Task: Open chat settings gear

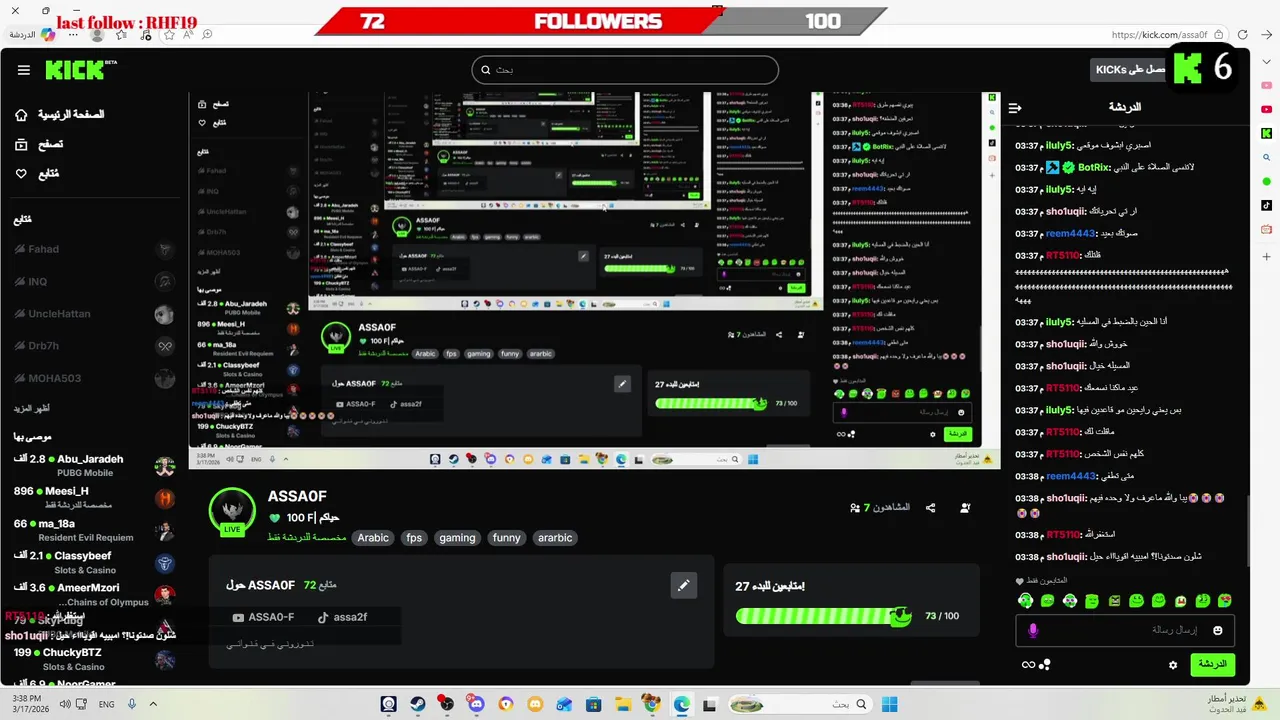Action: tap(1173, 664)
